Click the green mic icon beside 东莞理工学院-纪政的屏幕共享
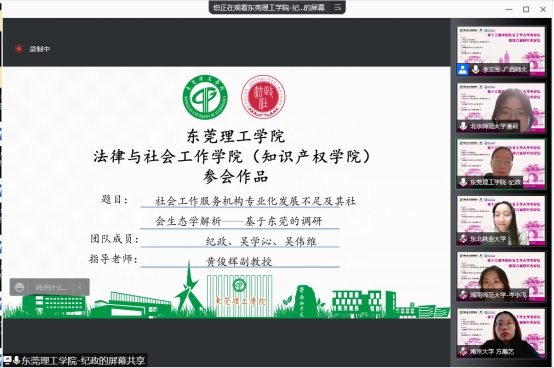The height and width of the screenshot is (368, 554). point(16,360)
